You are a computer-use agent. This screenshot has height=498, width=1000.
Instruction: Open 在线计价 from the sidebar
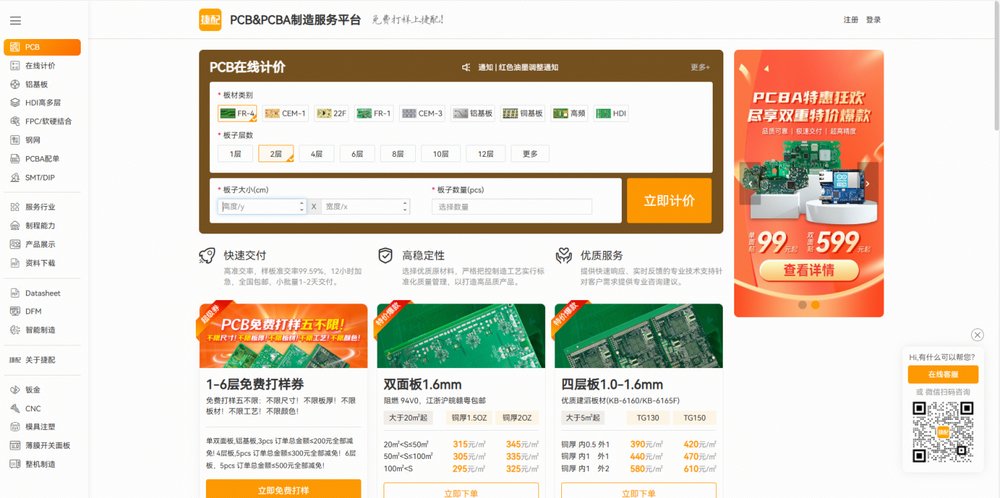(x=40, y=65)
